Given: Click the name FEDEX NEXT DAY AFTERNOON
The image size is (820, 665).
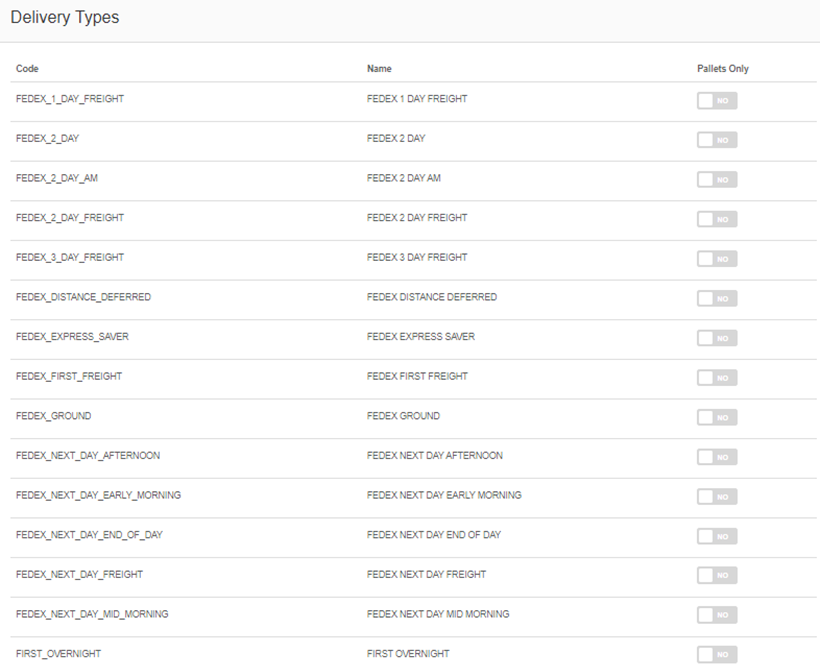Looking at the screenshot, I should click(x=435, y=456).
